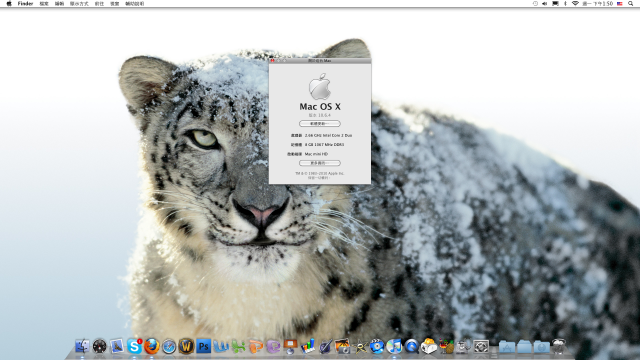
Task: Open iTunes music note icon
Action: tap(394, 346)
